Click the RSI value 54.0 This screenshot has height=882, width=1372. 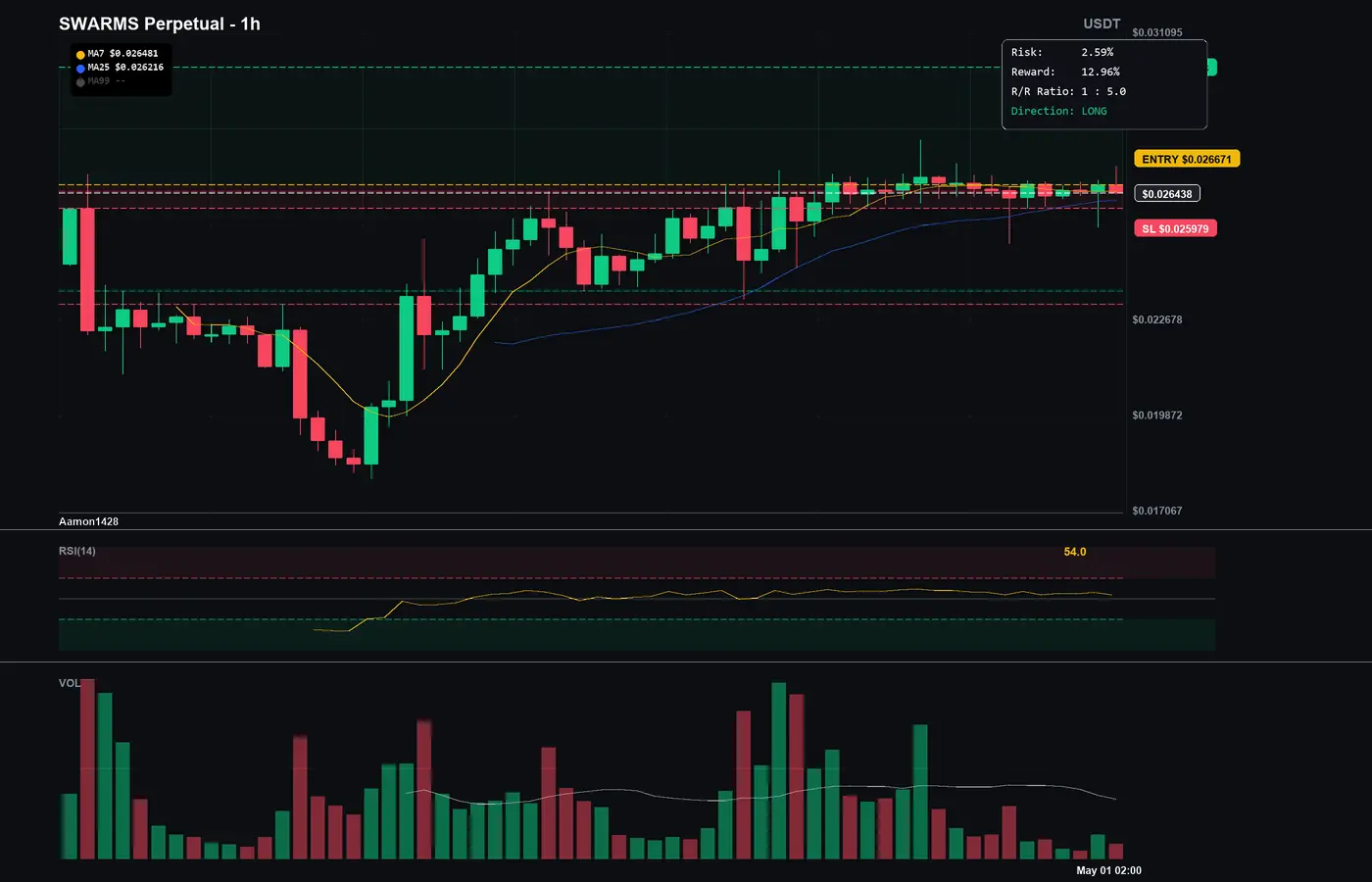tap(1075, 552)
